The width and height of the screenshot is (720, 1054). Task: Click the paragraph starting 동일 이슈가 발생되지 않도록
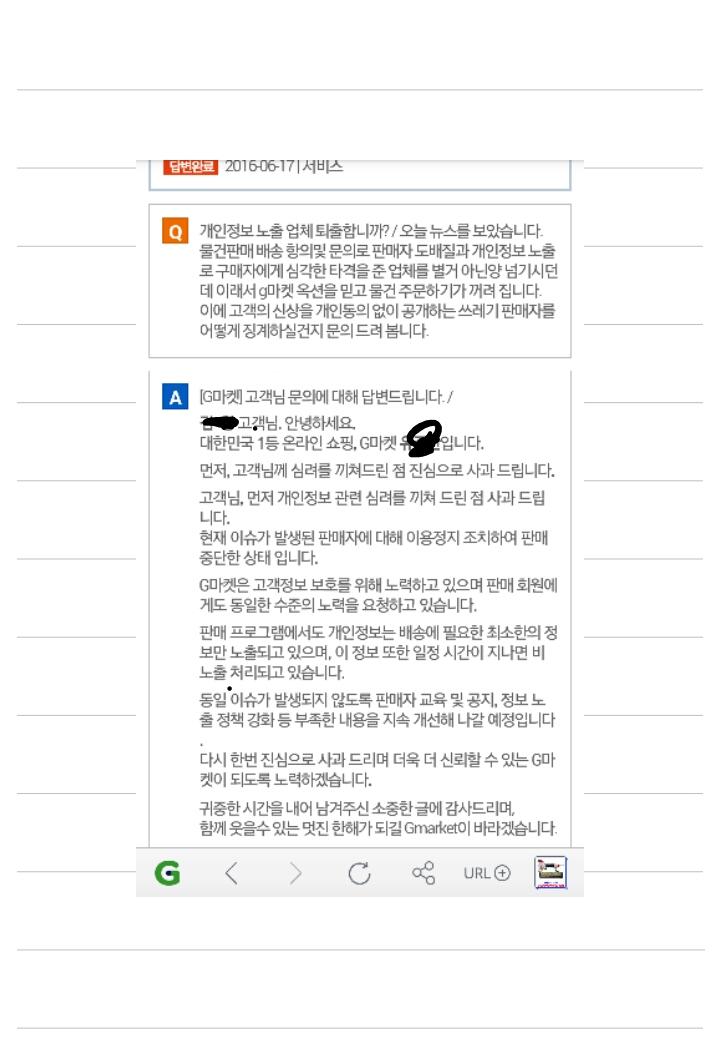click(377, 710)
